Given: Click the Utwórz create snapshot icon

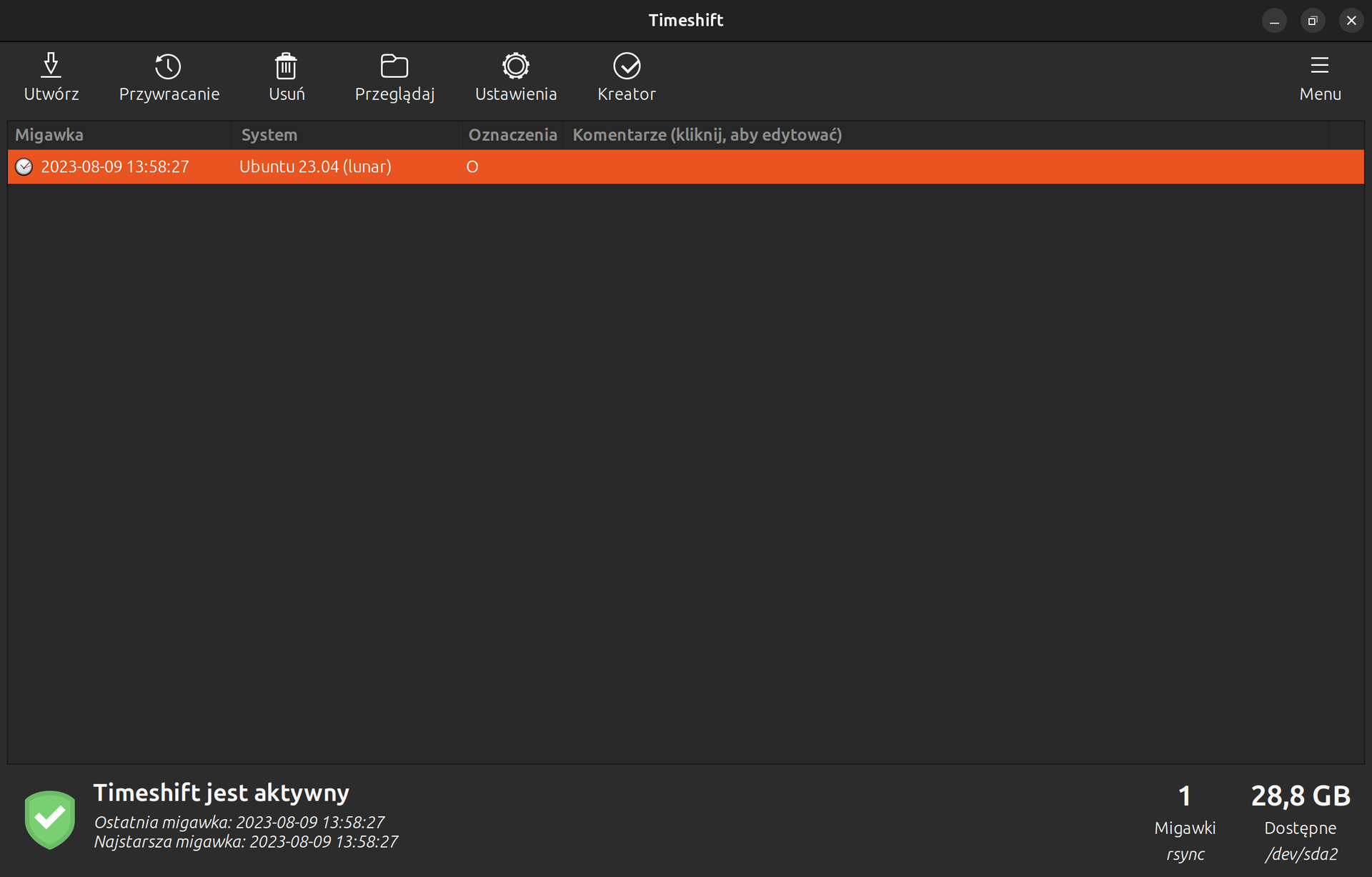Looking at the screenshot, I should 51,66.
